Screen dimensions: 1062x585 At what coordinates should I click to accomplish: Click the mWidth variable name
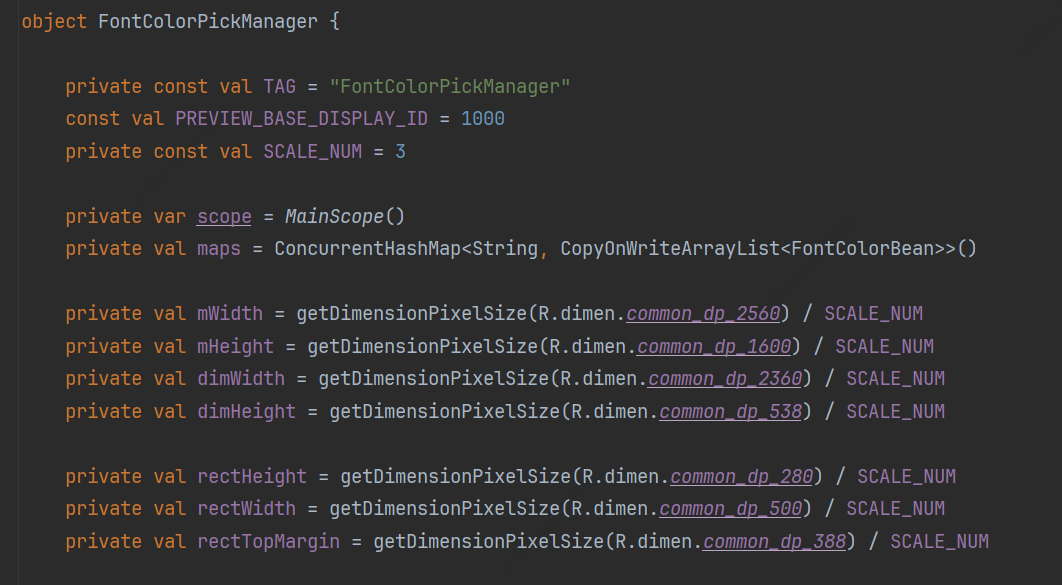(229, 314)
